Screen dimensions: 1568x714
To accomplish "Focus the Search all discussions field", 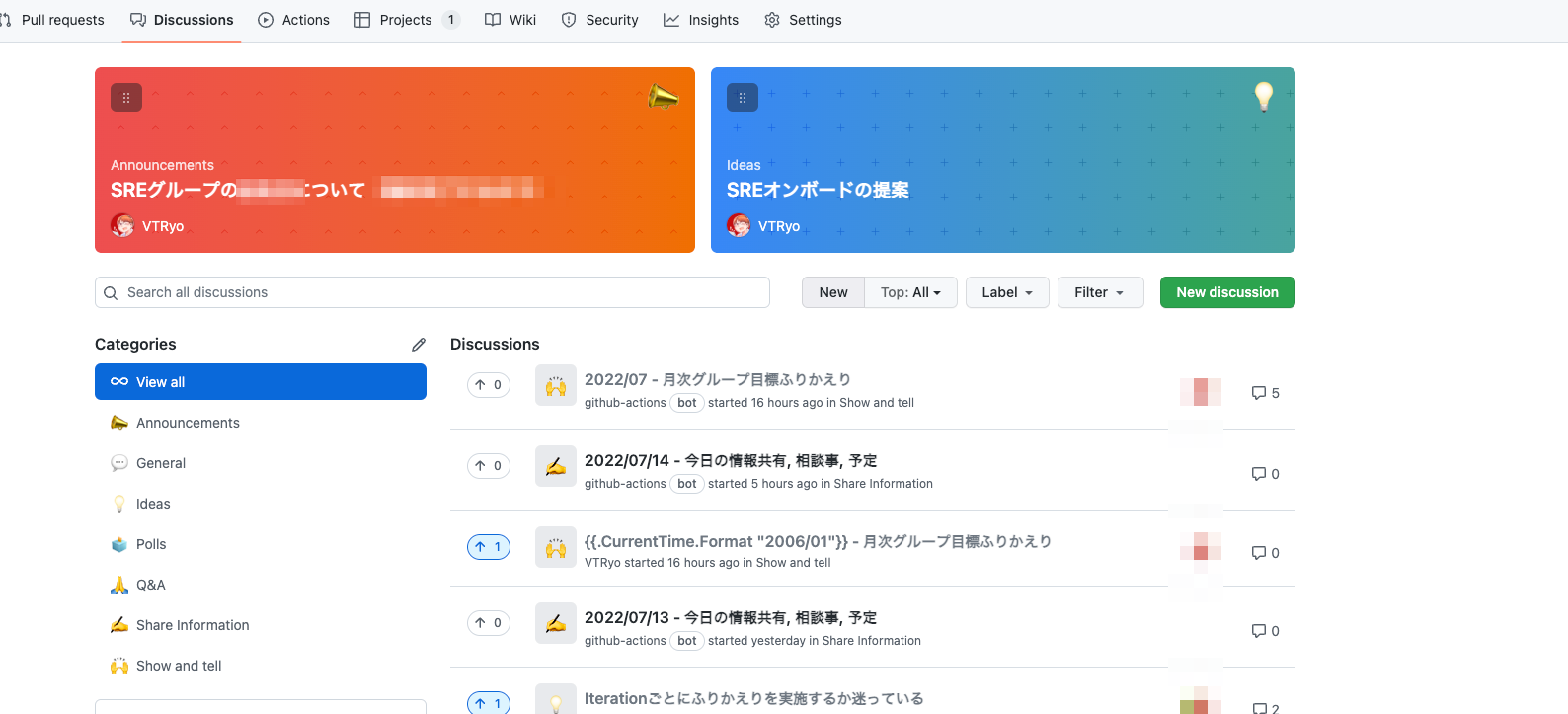I will click(x=432, y=292).
